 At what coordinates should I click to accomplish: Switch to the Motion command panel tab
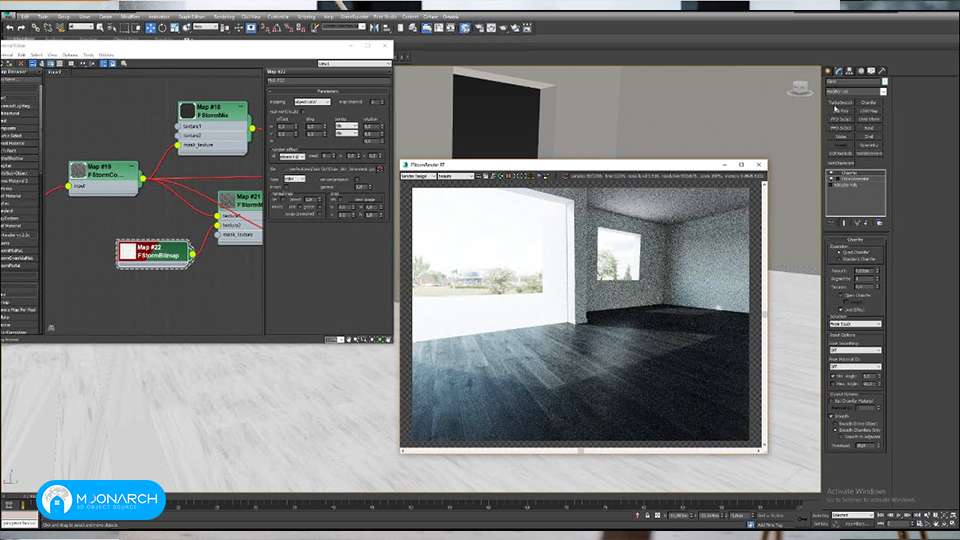point(861,70)
